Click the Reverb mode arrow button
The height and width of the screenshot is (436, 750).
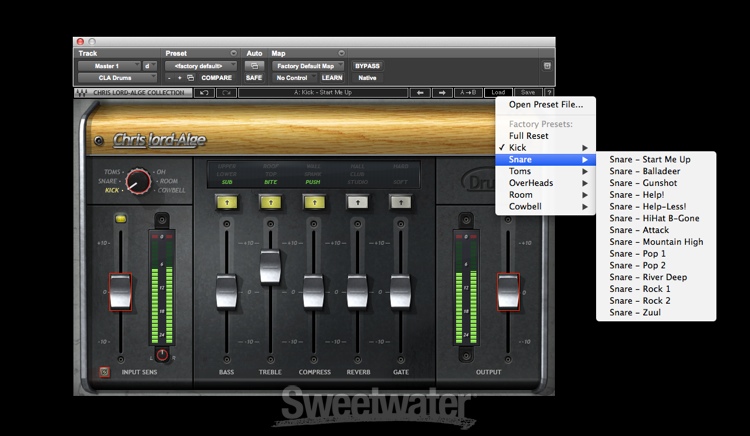[357, 202]
